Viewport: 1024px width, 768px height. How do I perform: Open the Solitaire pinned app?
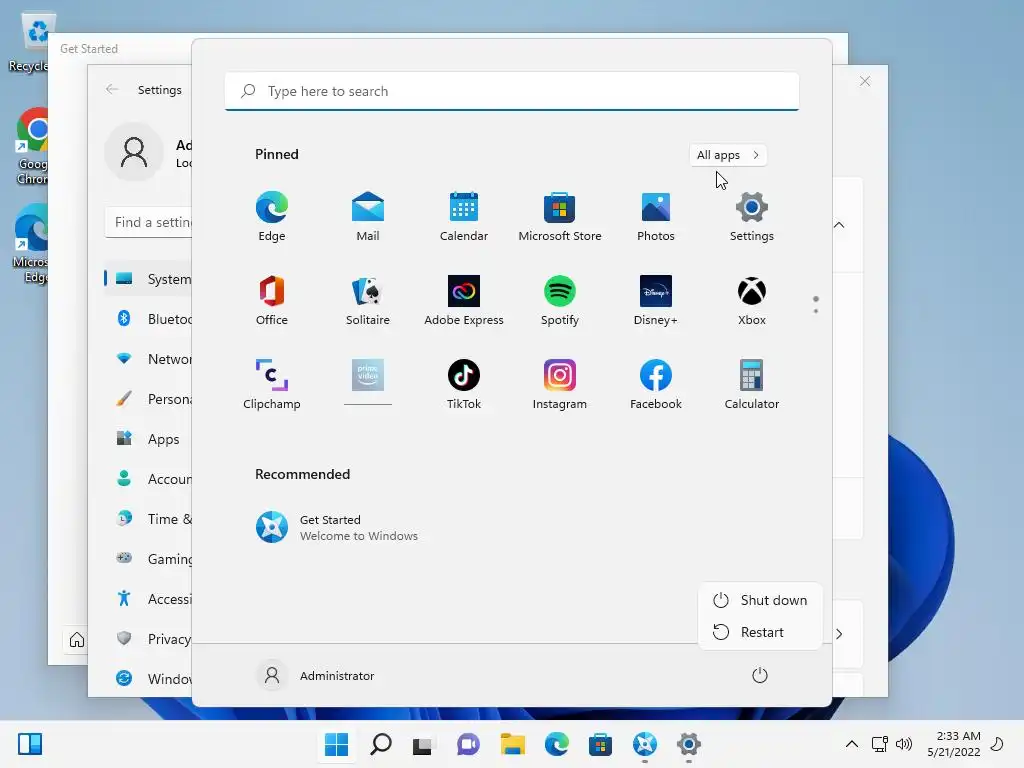(x=368, y=300)
